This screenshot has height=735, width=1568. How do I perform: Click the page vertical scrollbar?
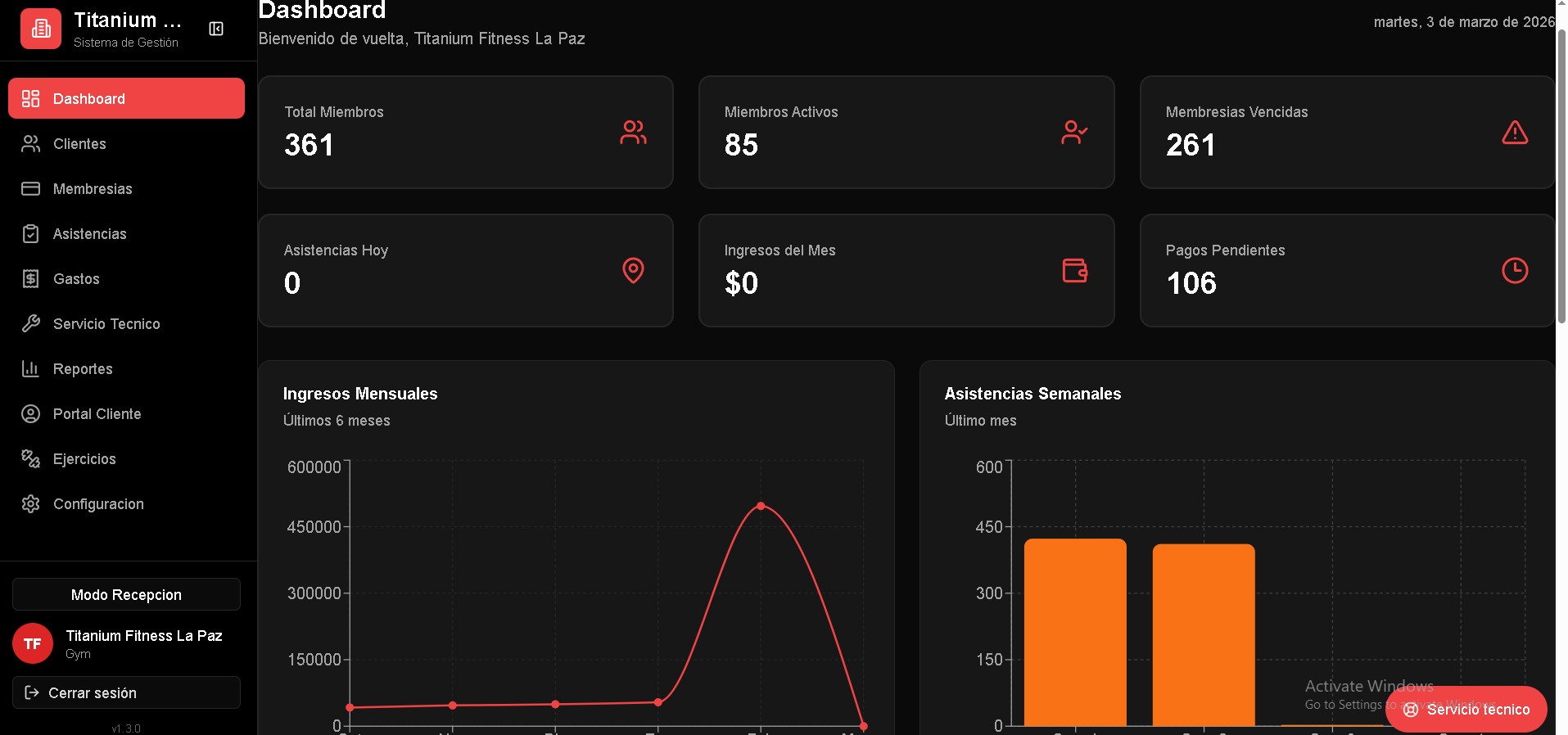click(1561, 176)
